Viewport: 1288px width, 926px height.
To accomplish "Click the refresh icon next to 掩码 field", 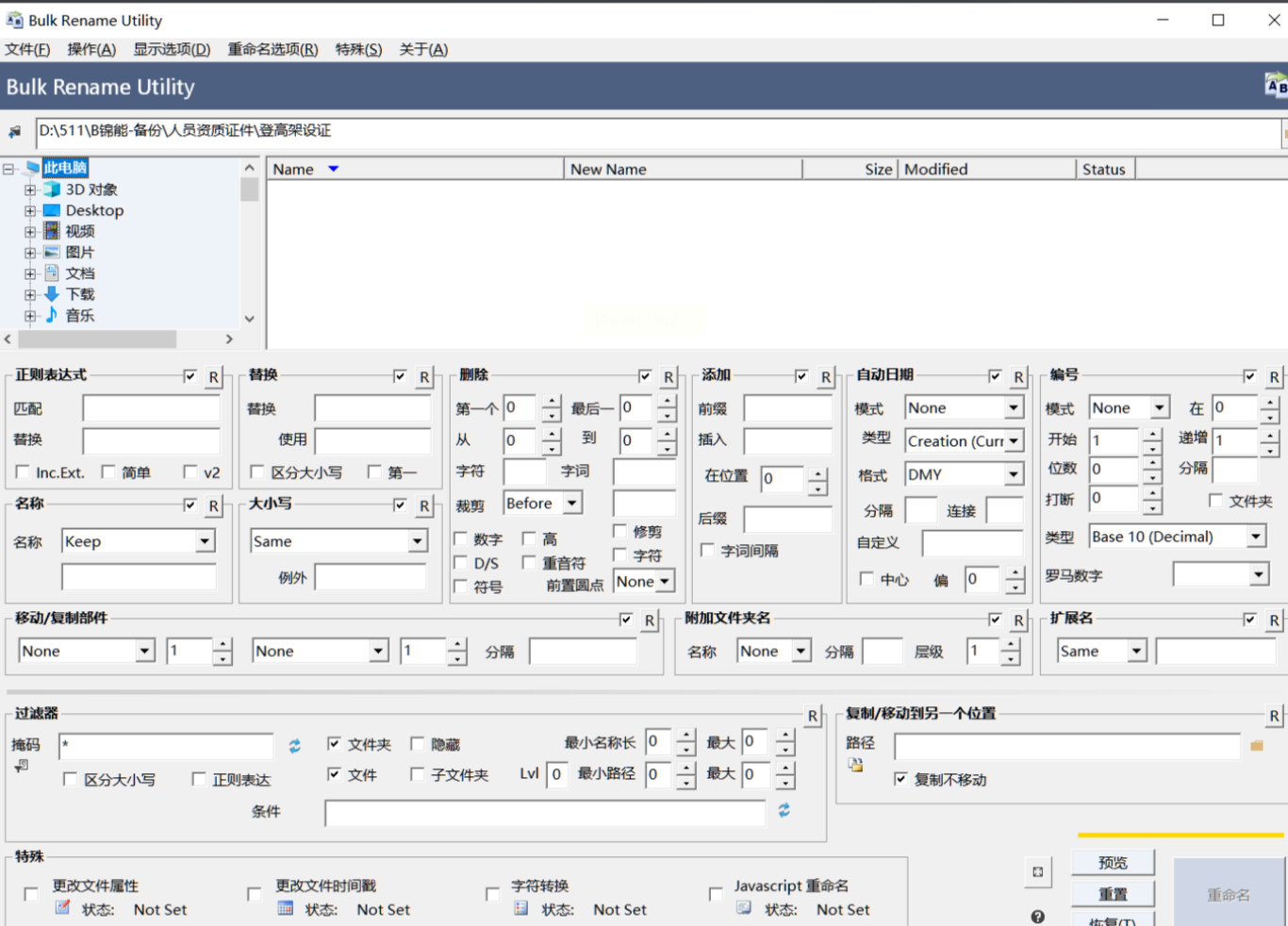I will pyautogui.click(x=294, y=746).
